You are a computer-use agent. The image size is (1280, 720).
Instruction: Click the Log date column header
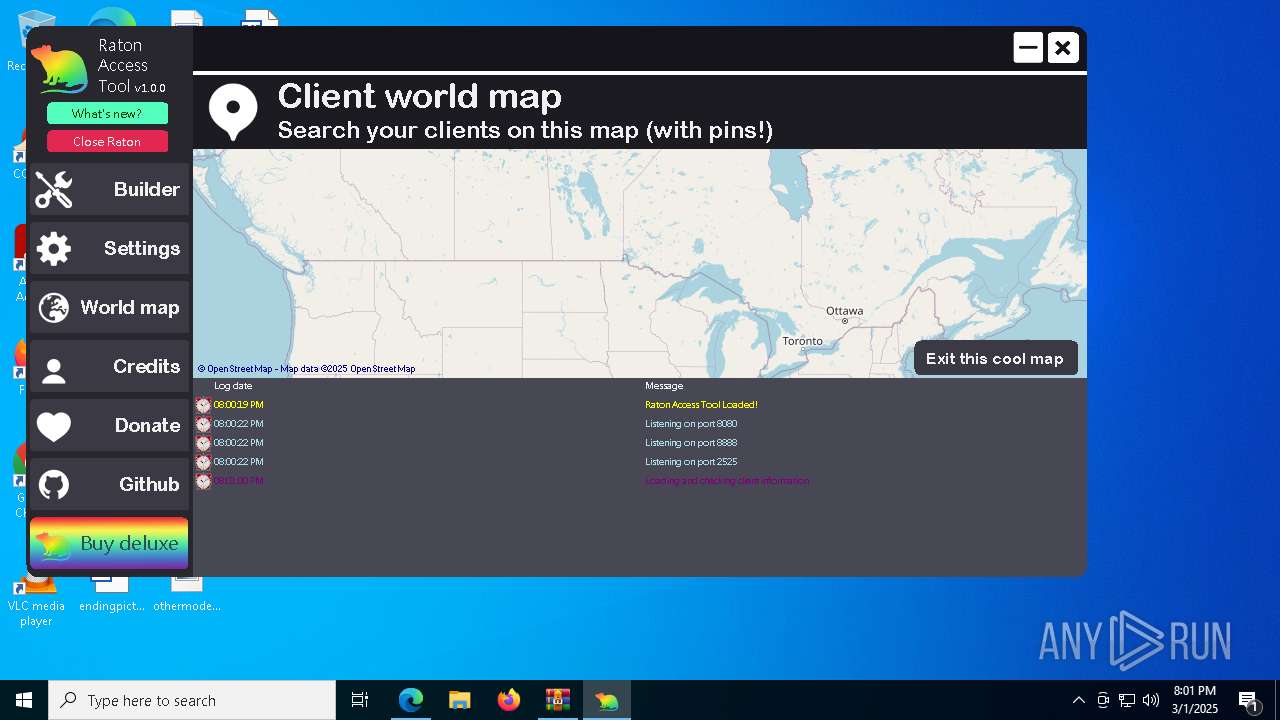coord(233,386)
